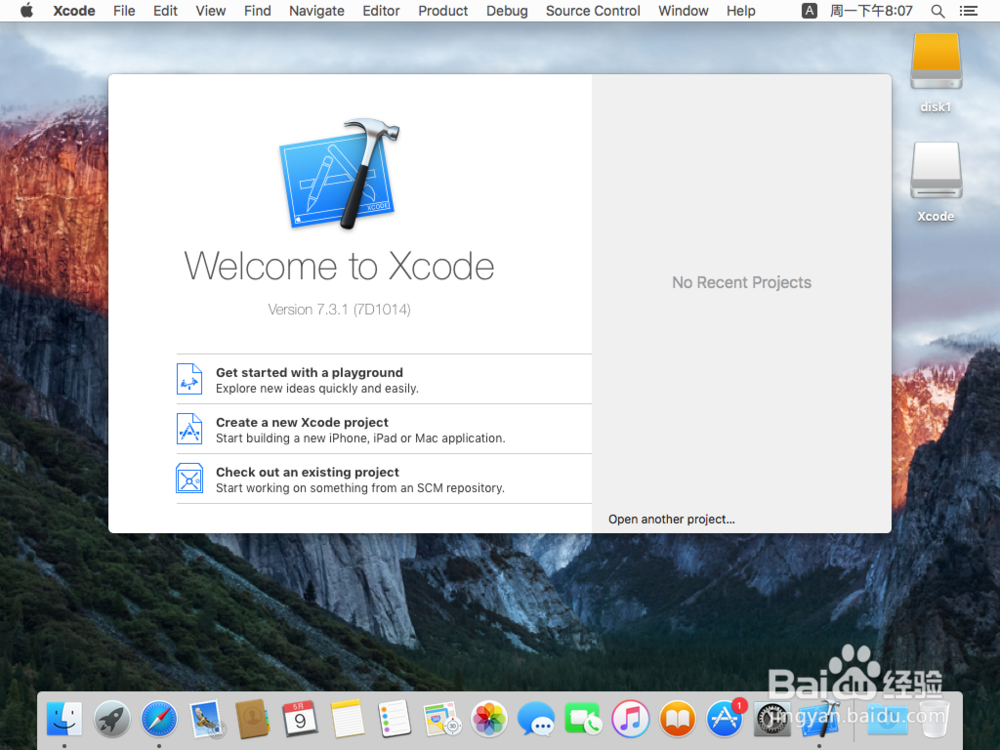Open Notification Center list icon

click(x=969, y=11)
